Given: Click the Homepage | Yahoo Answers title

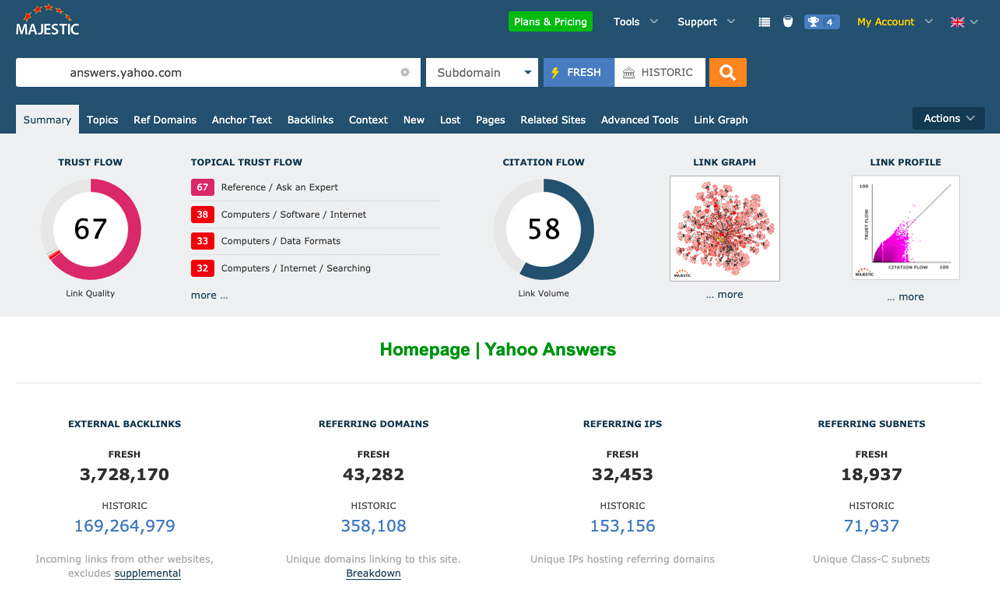Looking at the screenshot, I should 498,349.
